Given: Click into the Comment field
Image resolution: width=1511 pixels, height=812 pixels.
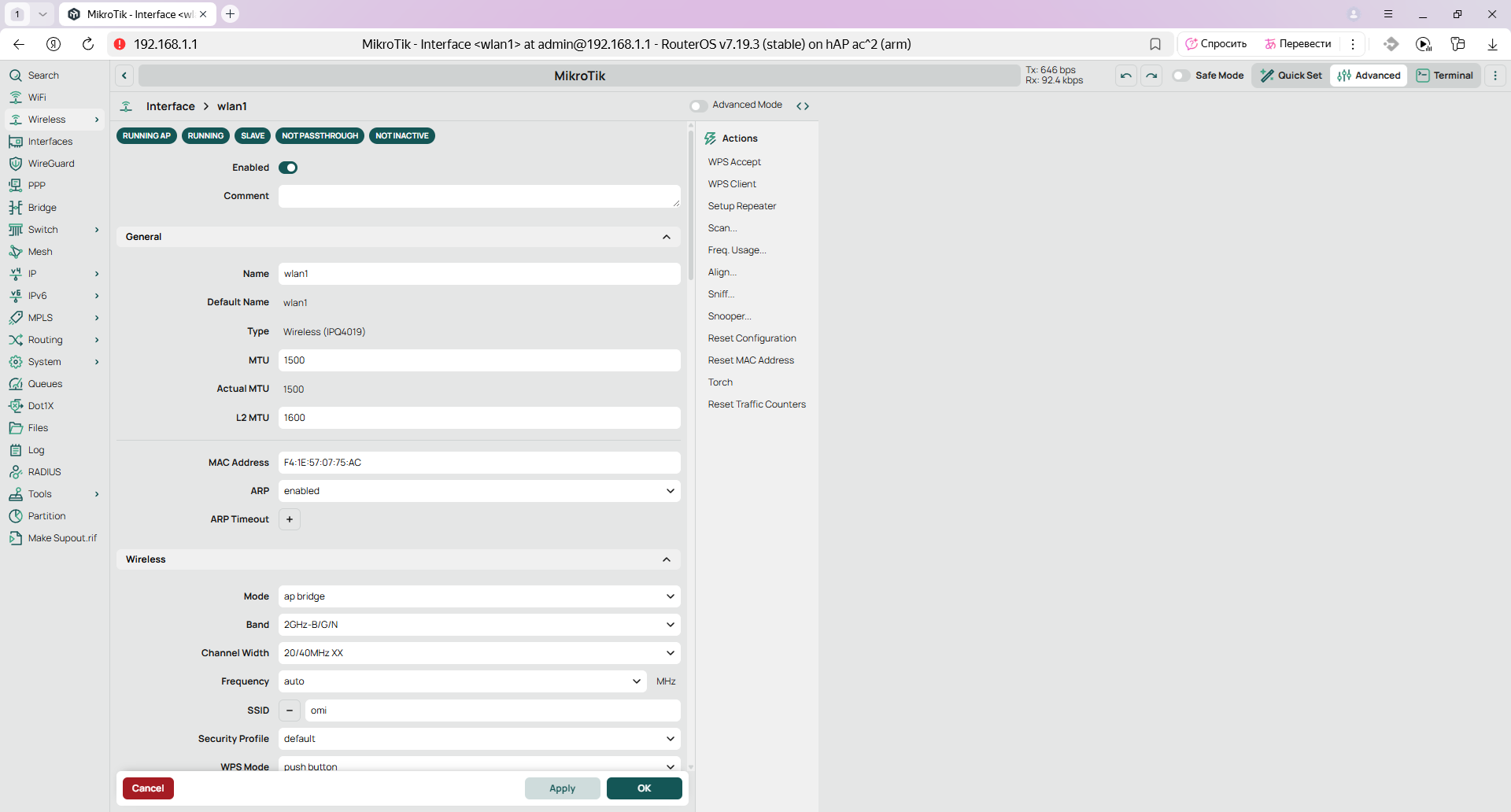Looking at the screenshot, I should 479,197.
